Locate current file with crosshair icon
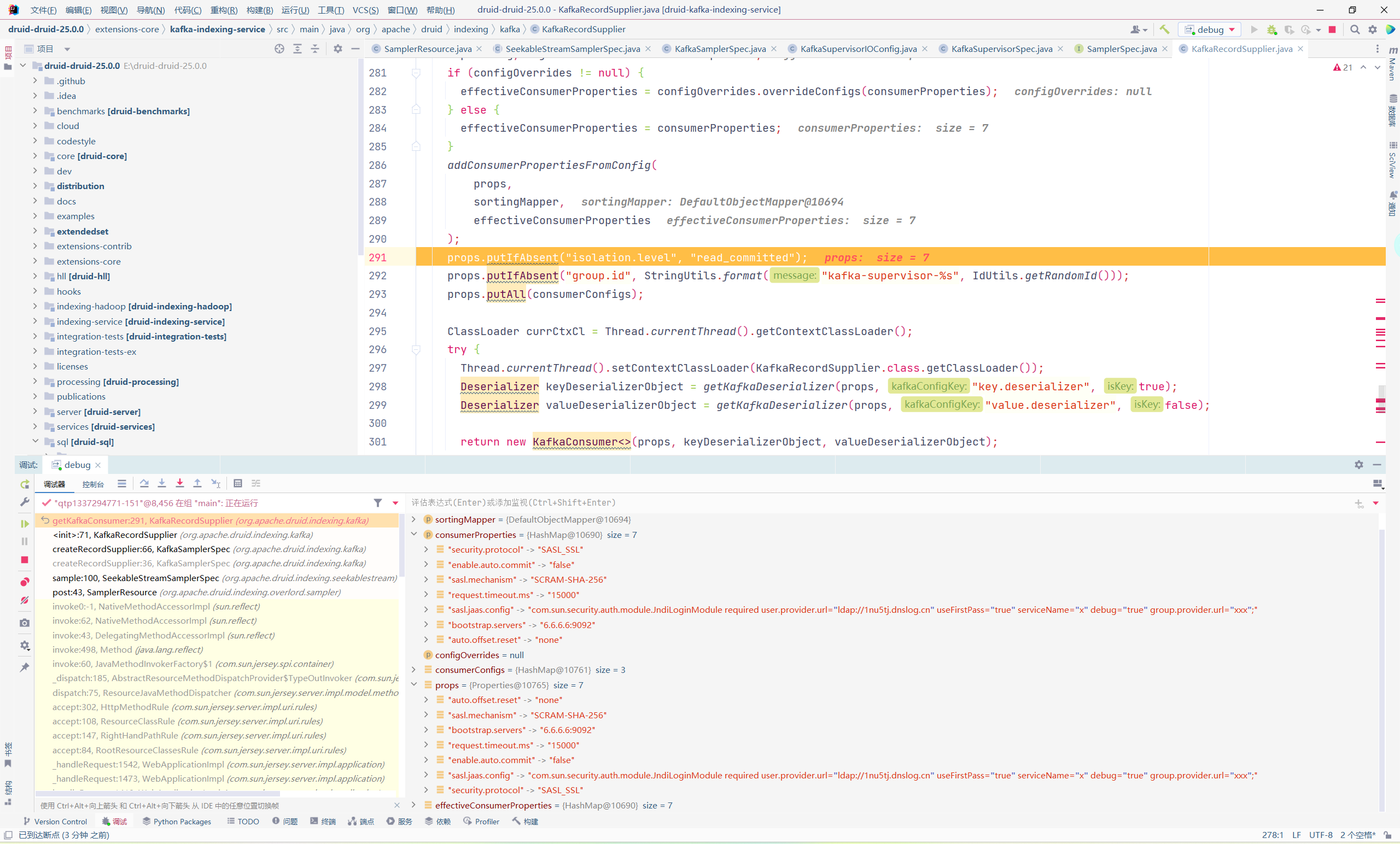Image resolution: width=1400 pixels, height=844 pixels. 279,49
